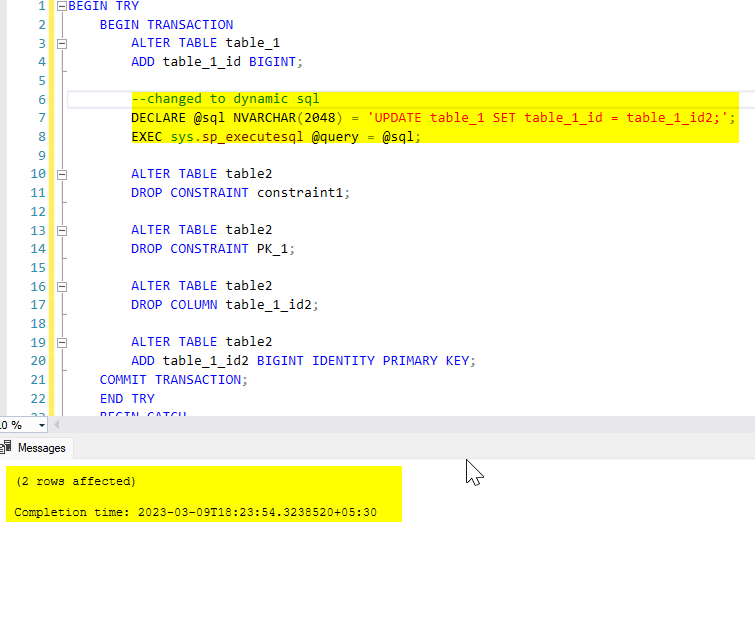Click the 'sys.sp_executesql' procedure name
Image resolution: width=755 pixels, height=621 pixels.
[237, 137]
